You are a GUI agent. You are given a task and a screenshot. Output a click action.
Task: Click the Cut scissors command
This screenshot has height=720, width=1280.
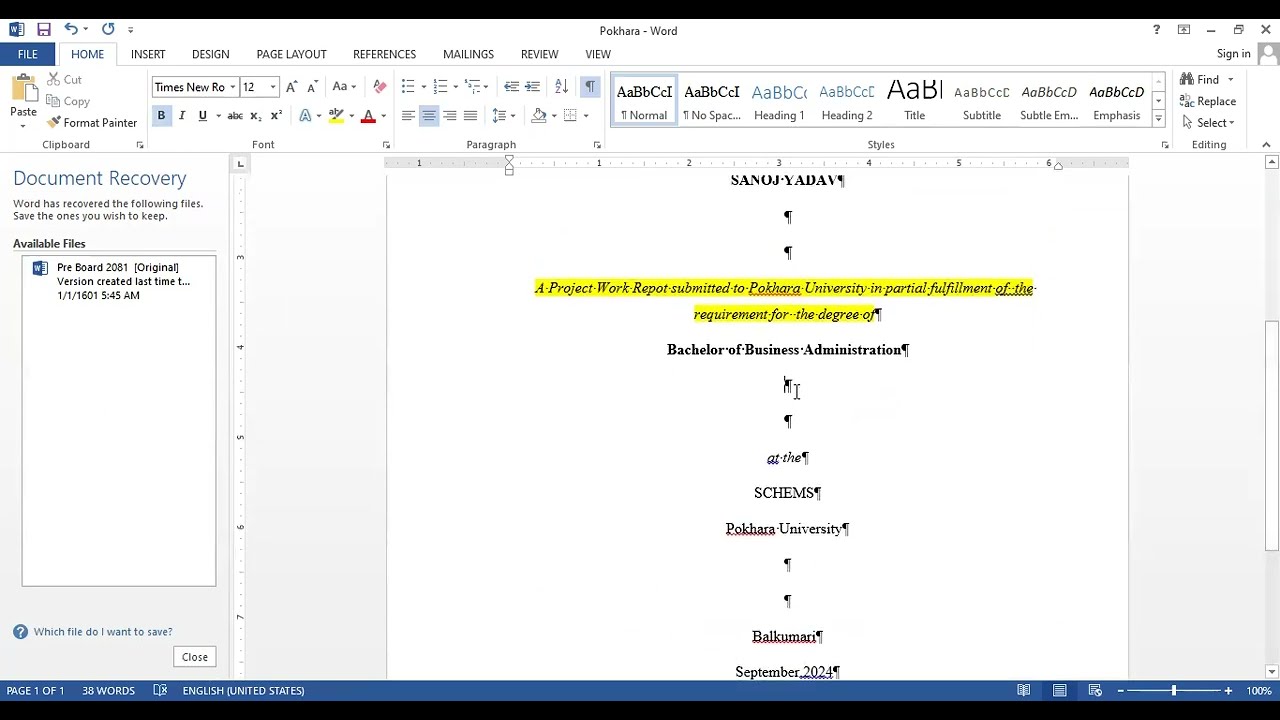[65, 79]
